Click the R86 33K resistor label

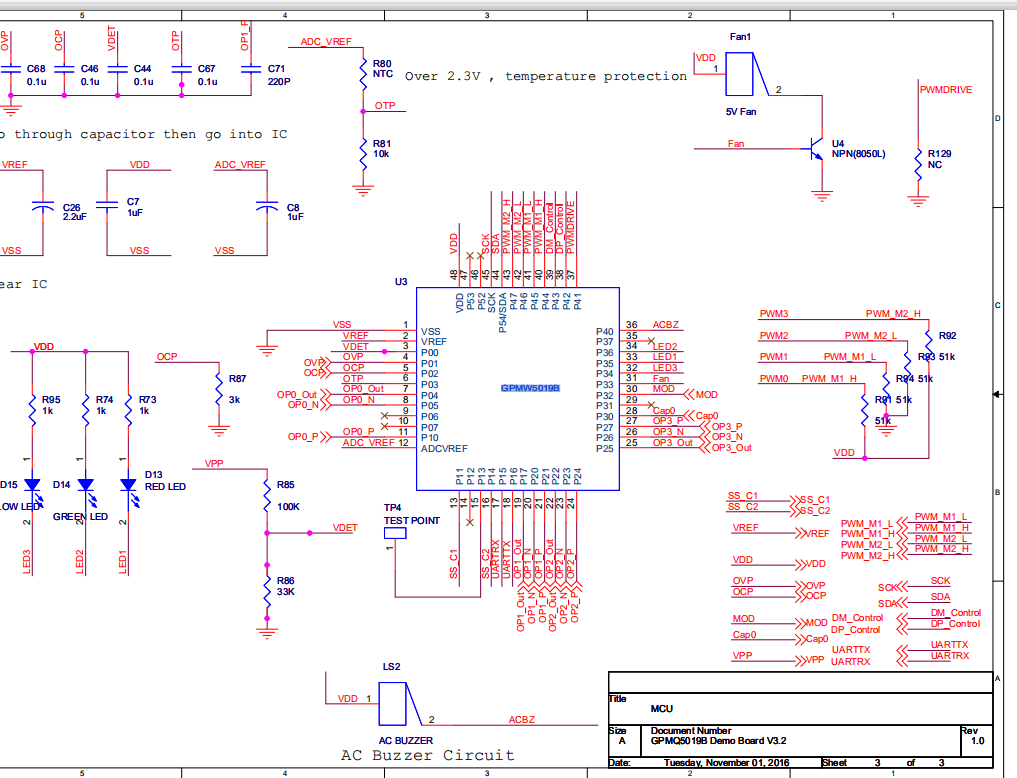point(285,586)
